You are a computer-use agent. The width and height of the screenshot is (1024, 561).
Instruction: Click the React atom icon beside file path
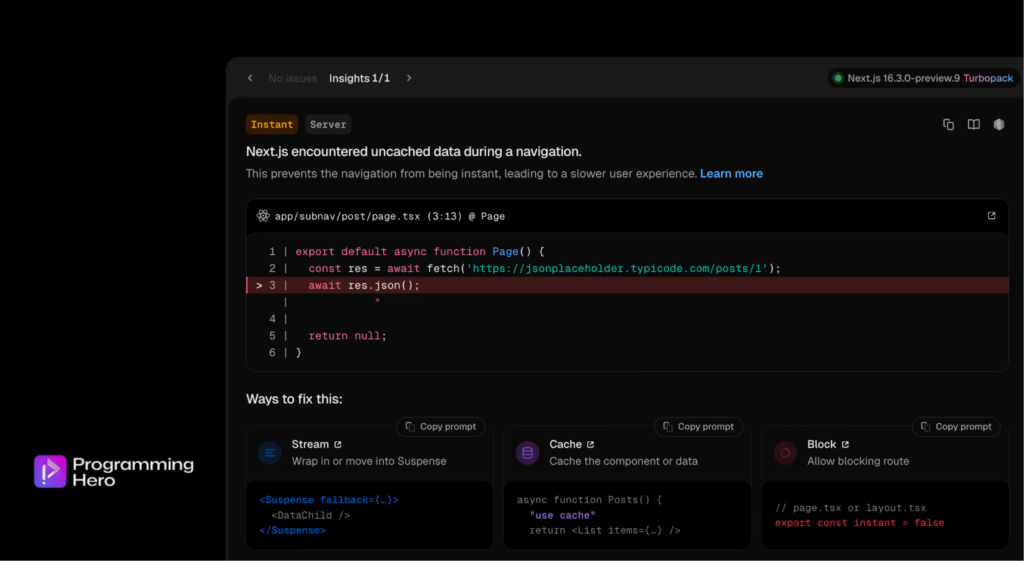[x=263, y=216]
